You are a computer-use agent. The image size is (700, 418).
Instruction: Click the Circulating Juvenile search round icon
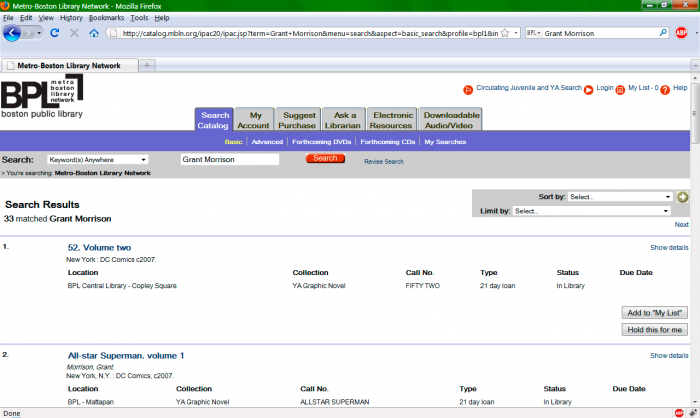click(x=468, y=90)
